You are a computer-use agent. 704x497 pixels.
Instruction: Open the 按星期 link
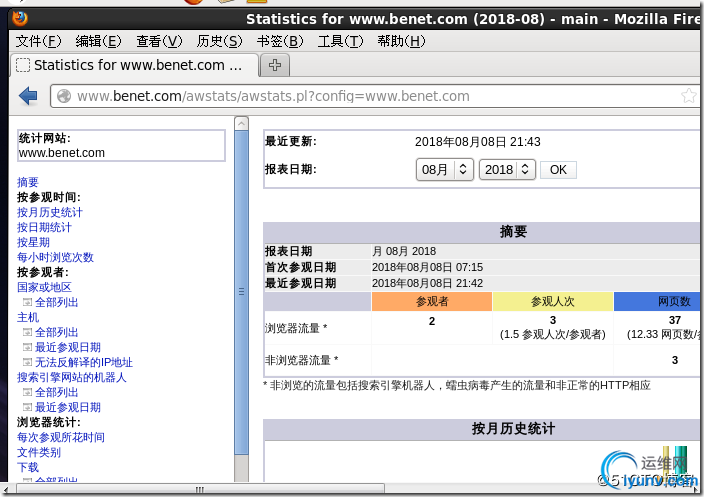(33, 242)
